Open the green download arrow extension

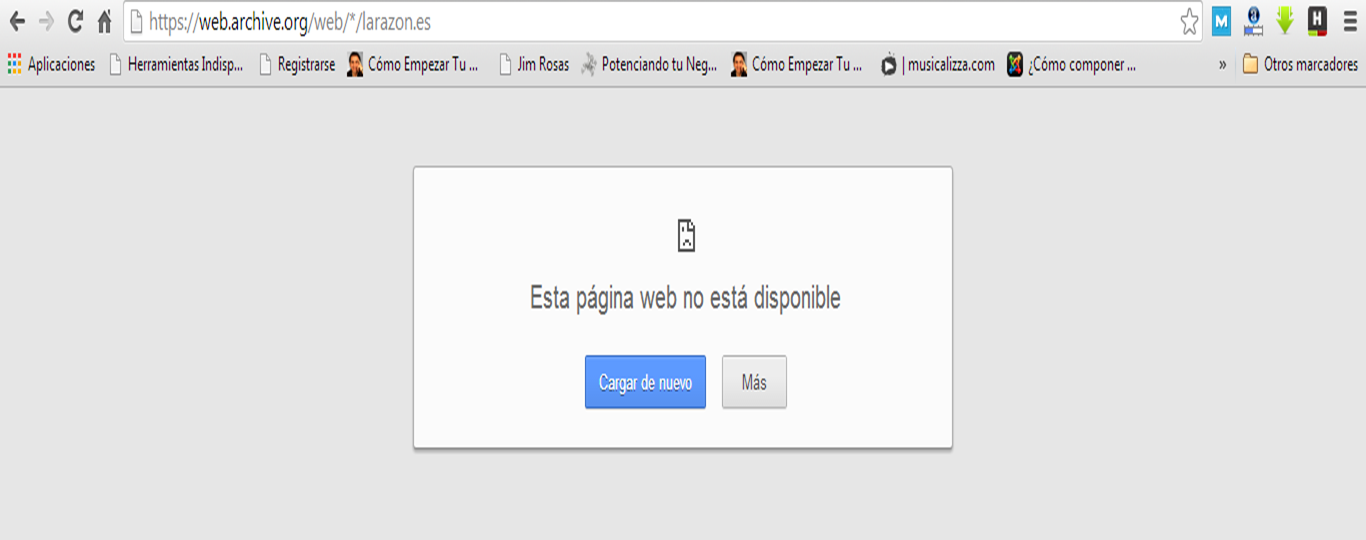point(1285,21)
